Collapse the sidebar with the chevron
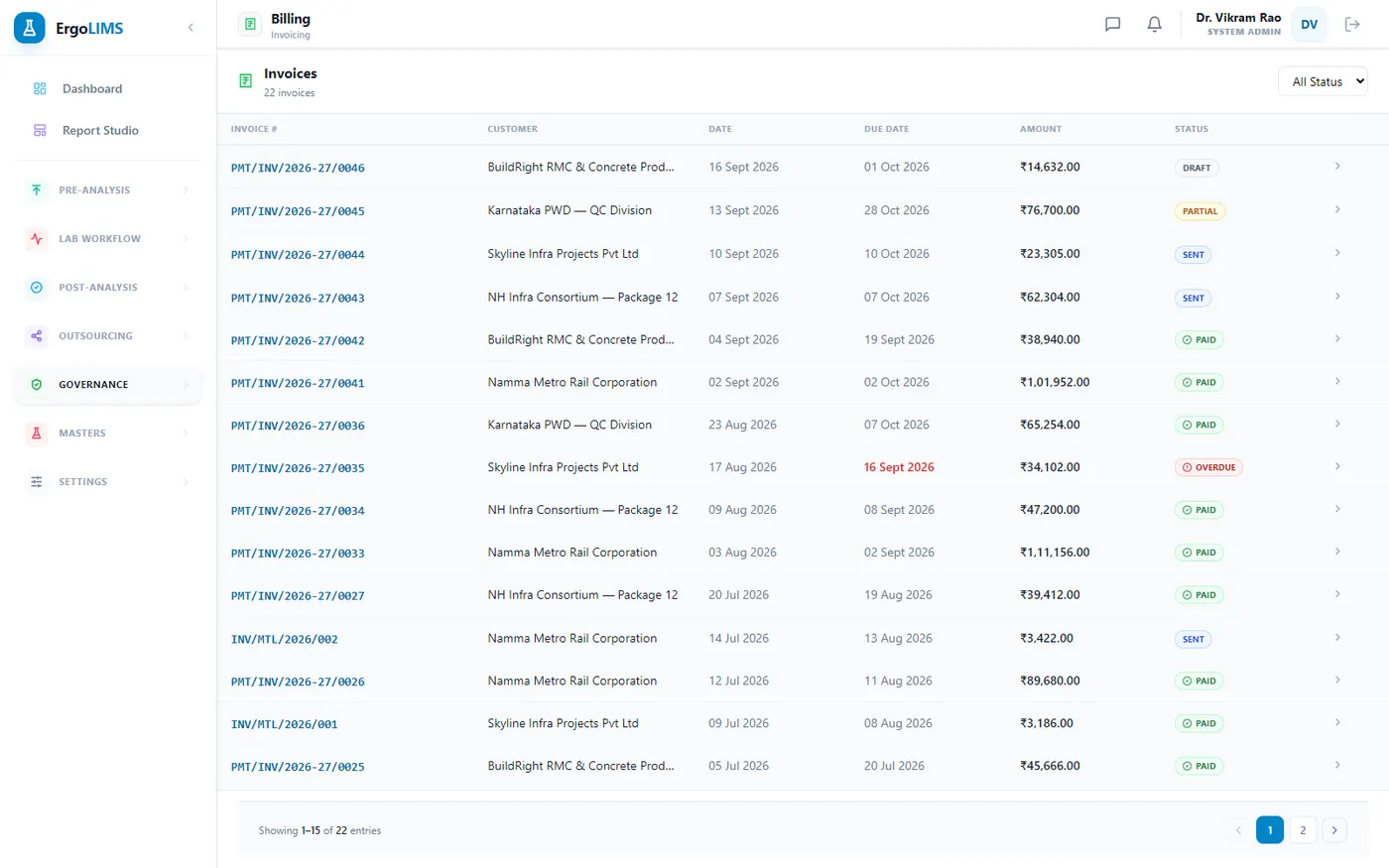This screenshot has width=1389, height=868. pos(190,28)
